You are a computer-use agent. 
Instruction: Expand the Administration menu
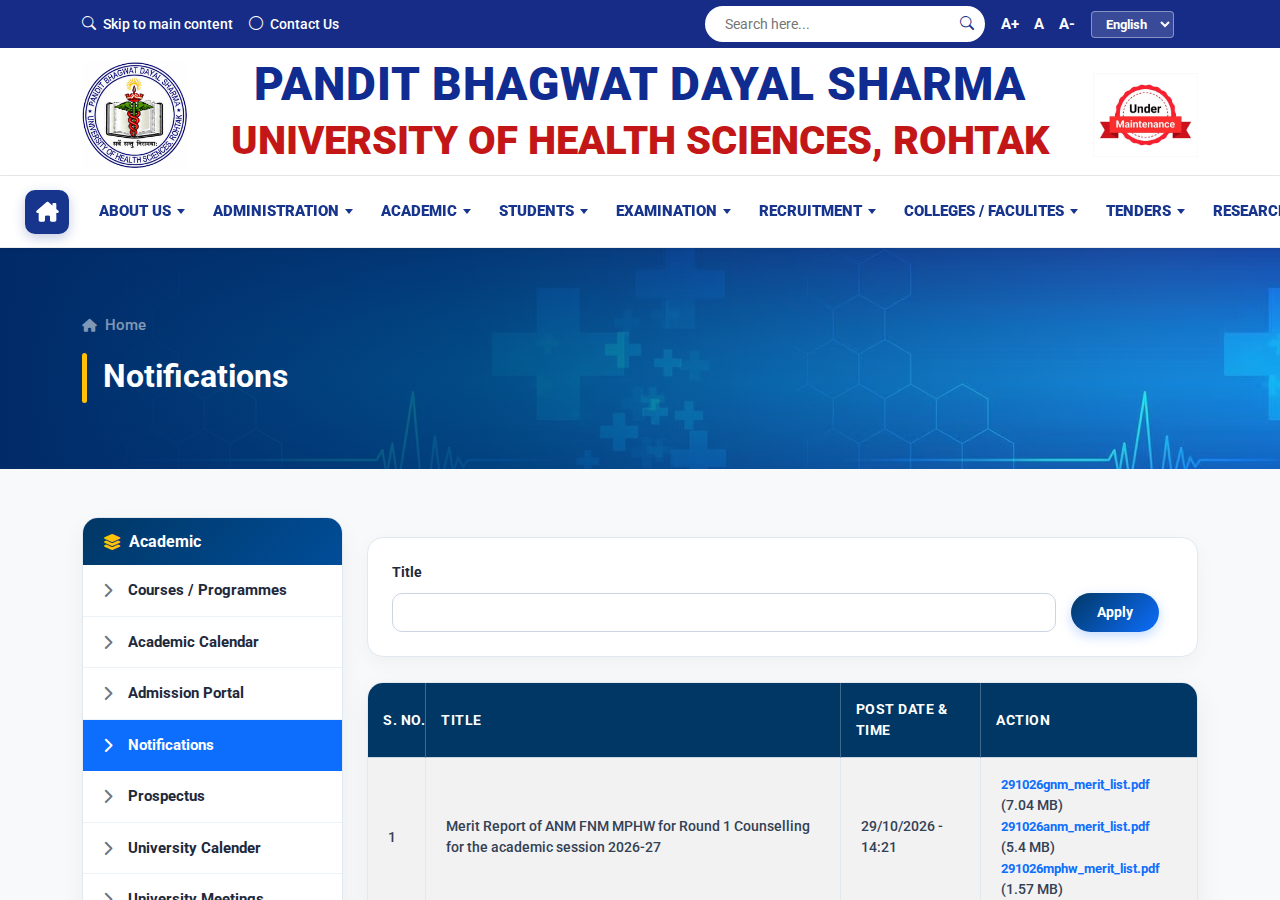pyautogui.click(x=283, y=211)
